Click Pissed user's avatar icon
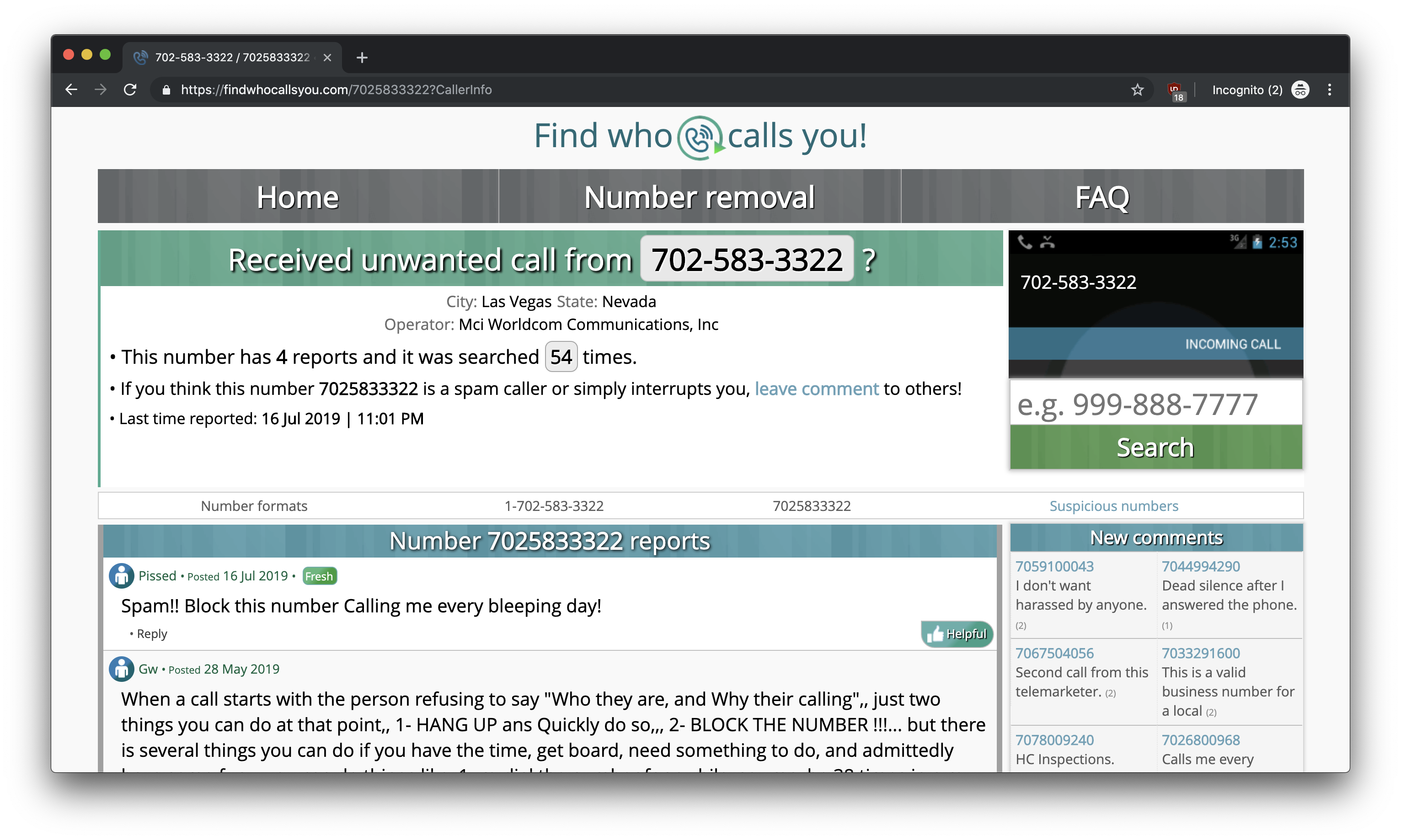The height and width of the screenshot is (840, 1401). pos(121,576)
